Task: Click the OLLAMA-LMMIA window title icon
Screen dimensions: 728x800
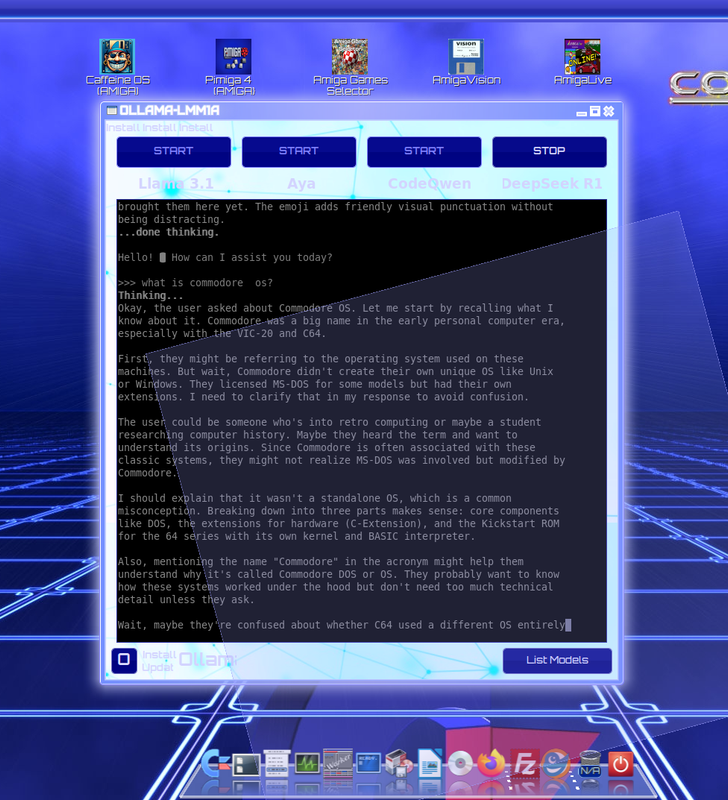Action: tap(111, 110)
